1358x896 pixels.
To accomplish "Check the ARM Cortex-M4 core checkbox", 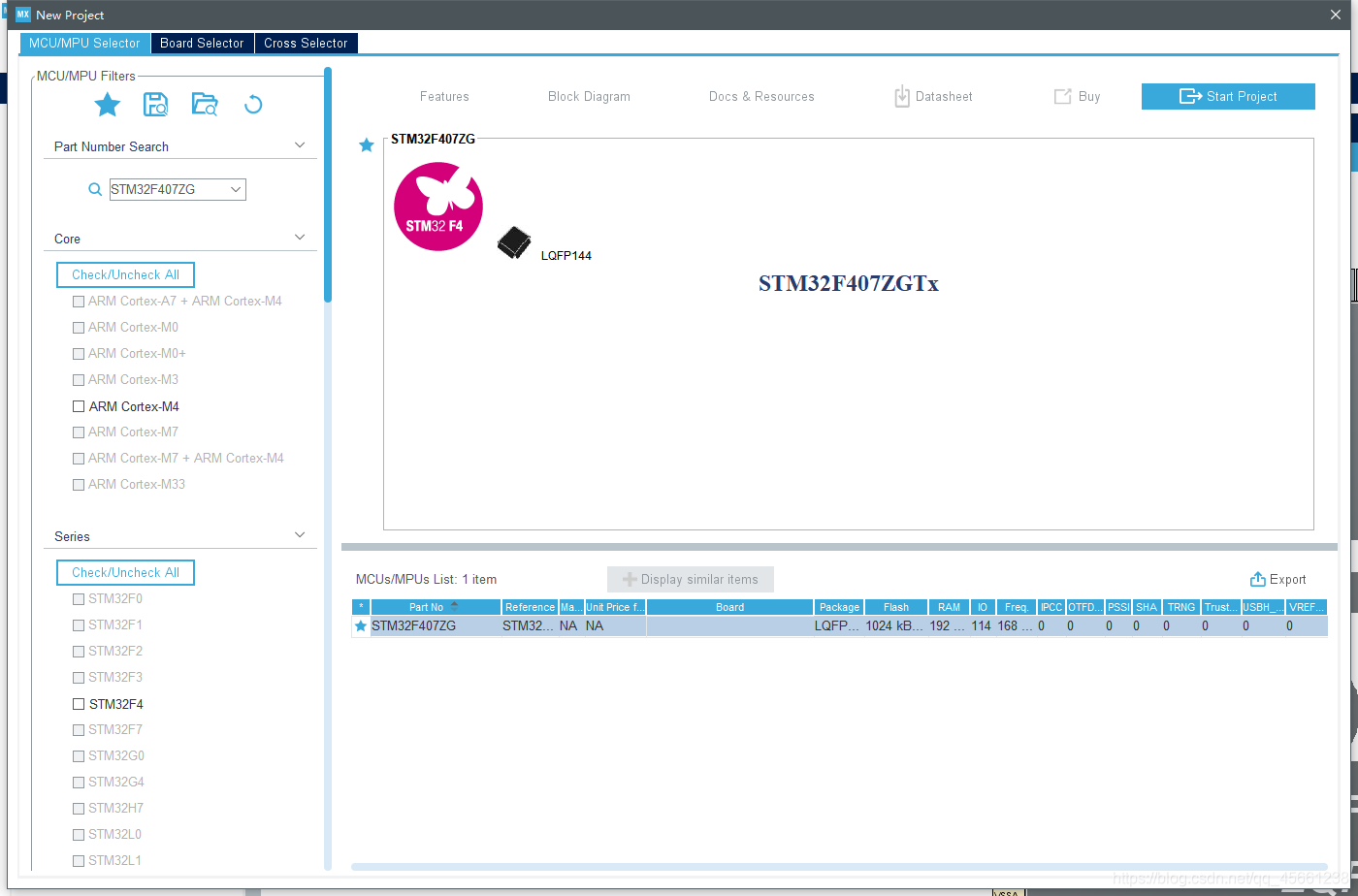I will click(x=79, y=406).
